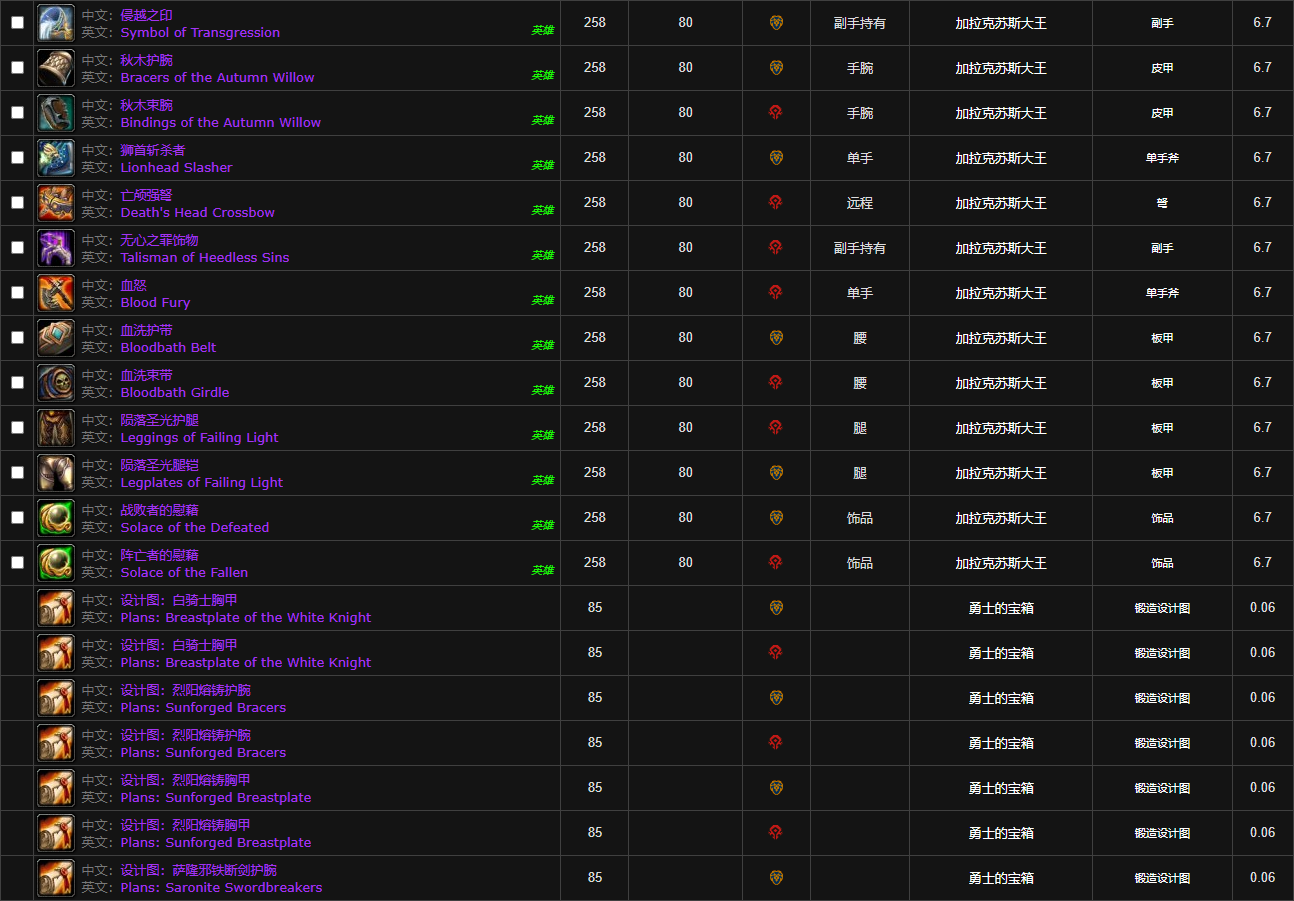This screenshot has width=1294, height=901.
Task: Check the Bracers of the Autumn Willow checkbox
Action: point(17,68)
